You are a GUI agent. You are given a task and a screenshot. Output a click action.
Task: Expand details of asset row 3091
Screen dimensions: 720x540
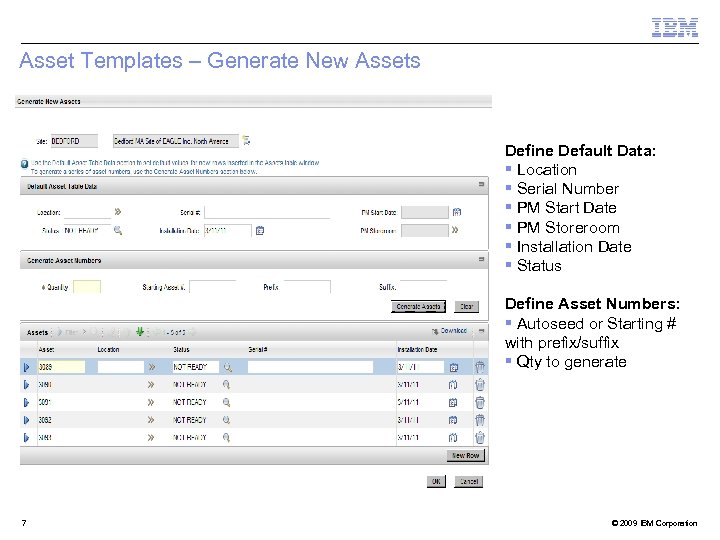[x=26, y=402]
